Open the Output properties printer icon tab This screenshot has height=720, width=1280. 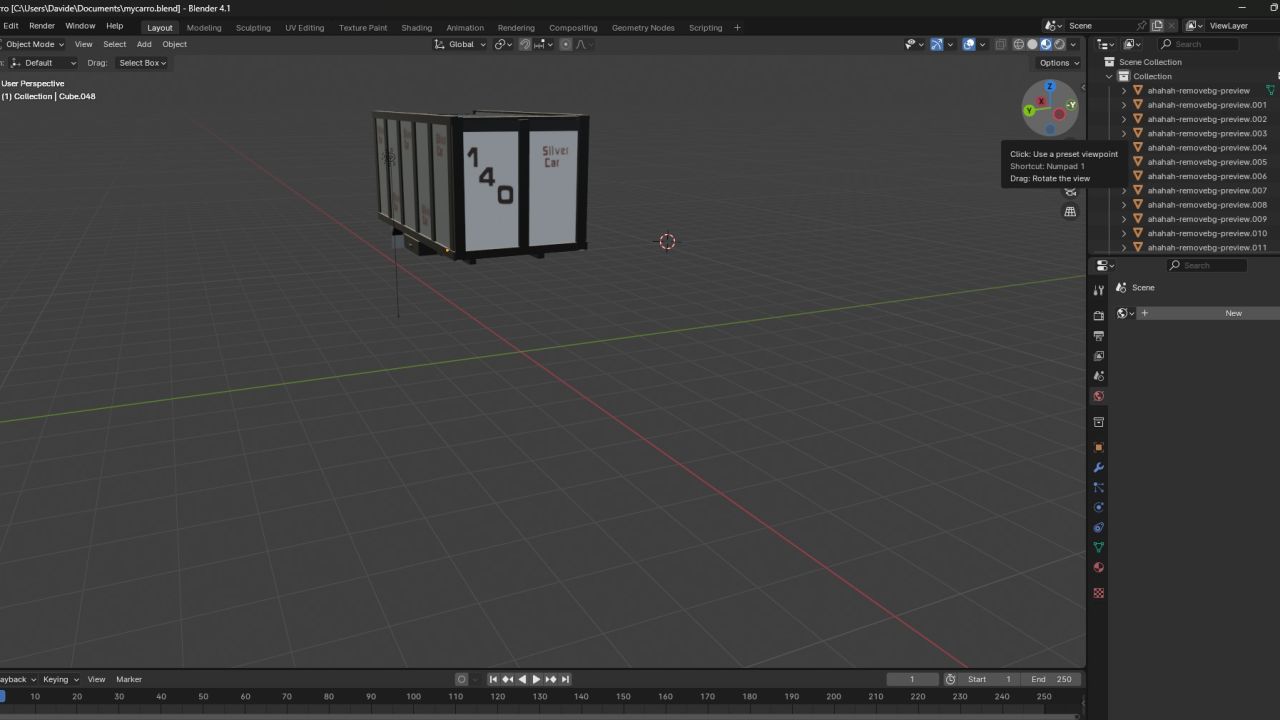(1098, 336)
